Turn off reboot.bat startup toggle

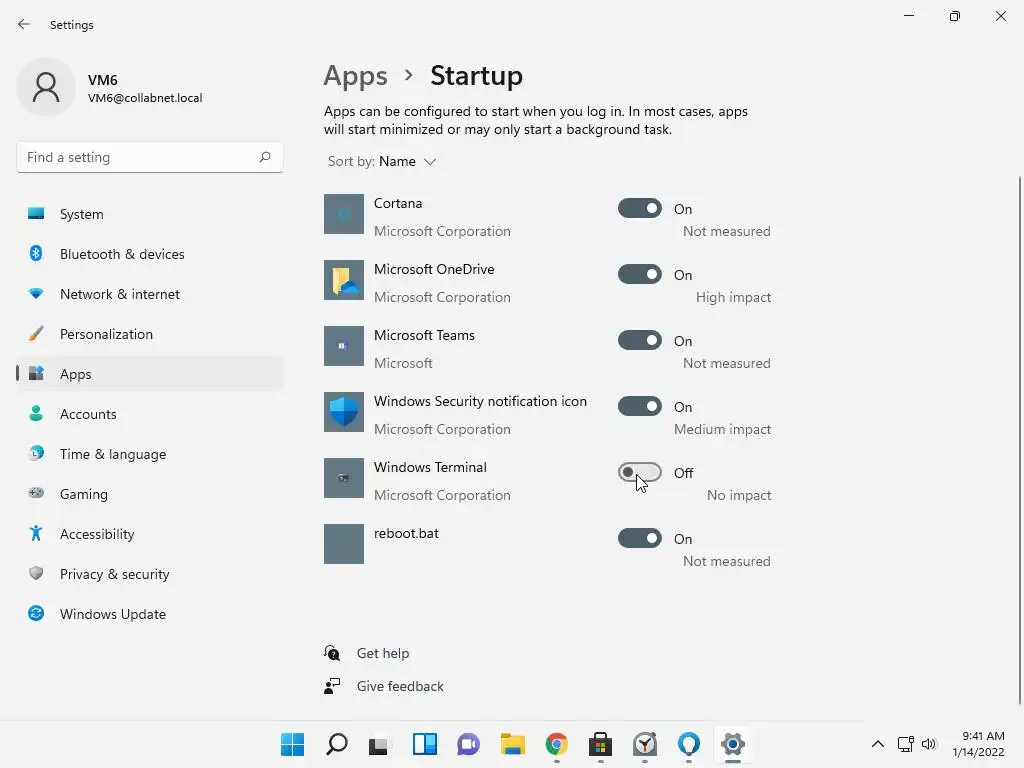(x=640, y=538)
